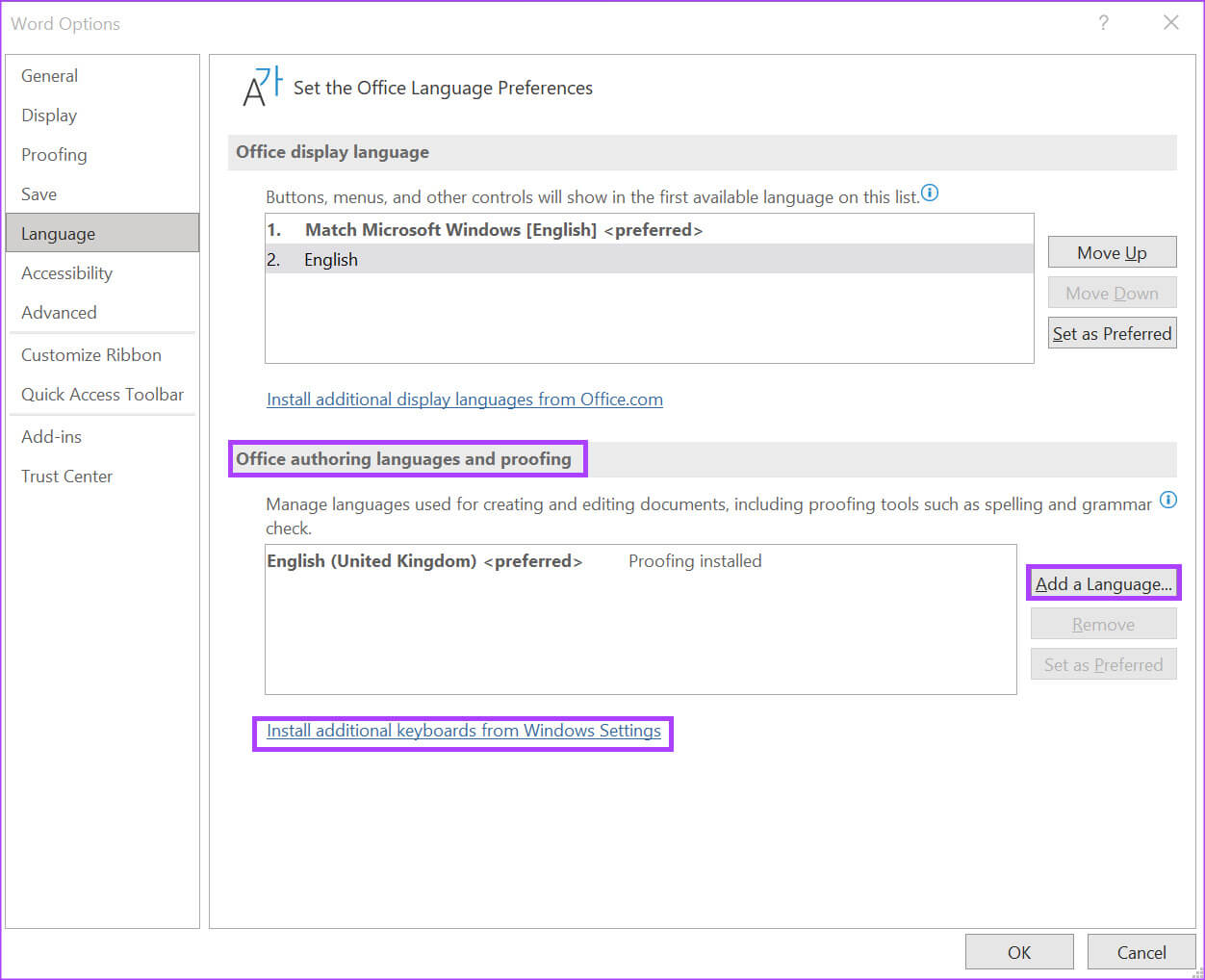
Task: Click the Move Up button
Action: pyautogui.click(x=1112, y=252)
